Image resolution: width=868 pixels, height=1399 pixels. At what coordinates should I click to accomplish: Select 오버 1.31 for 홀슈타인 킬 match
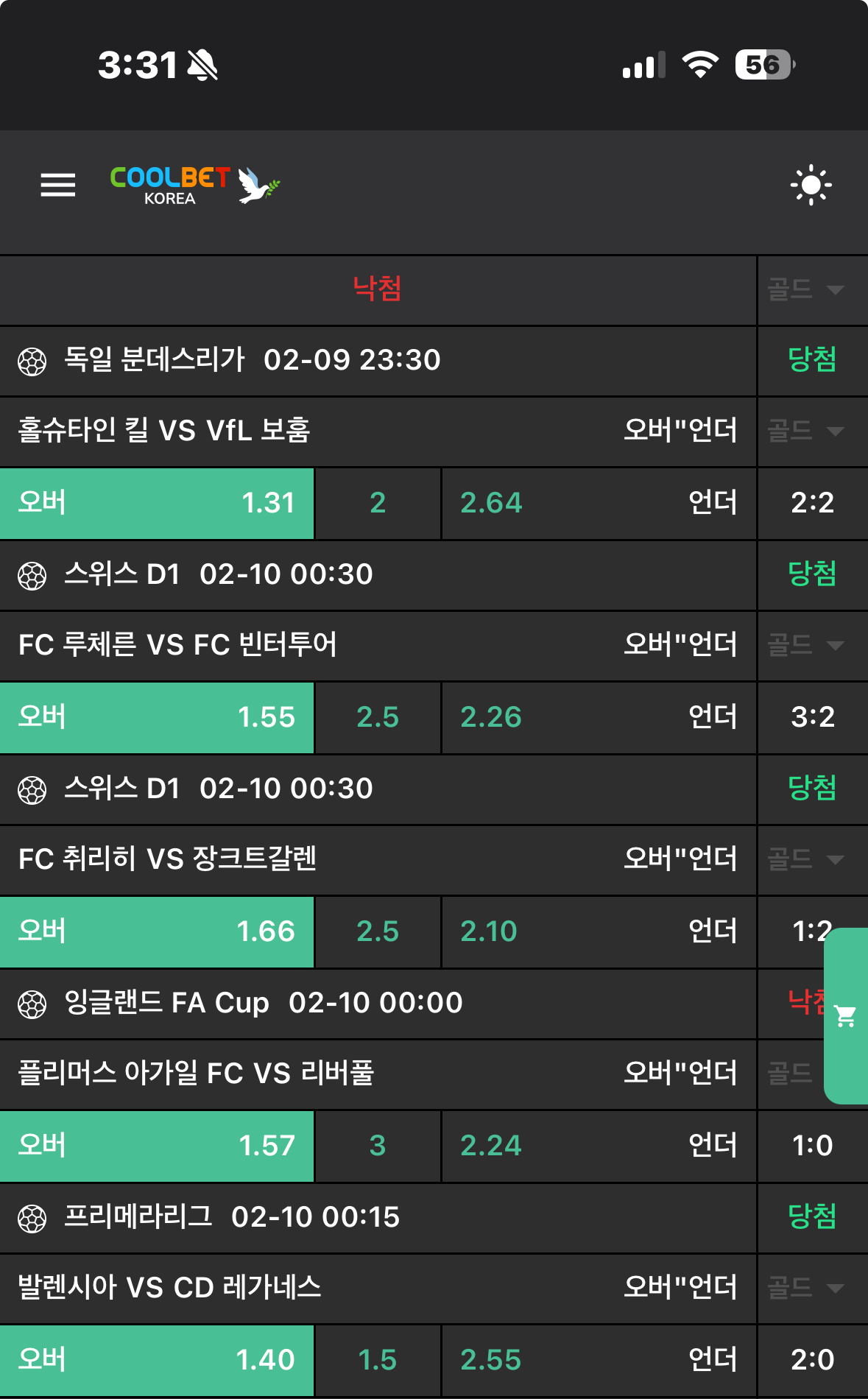tap(157, 503)
